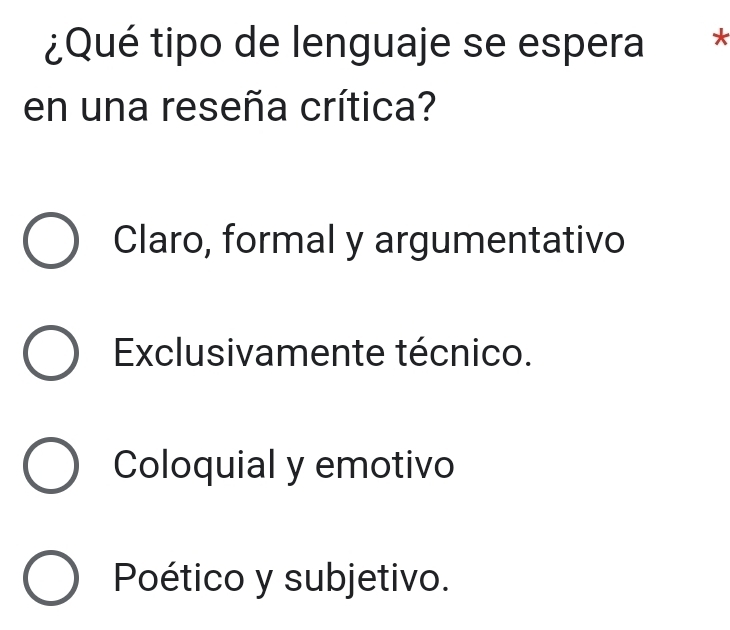Mark the 'Coloquial y emotivo' radio button
This screenshot has width=730, height=630.
(x=50, y=466)
